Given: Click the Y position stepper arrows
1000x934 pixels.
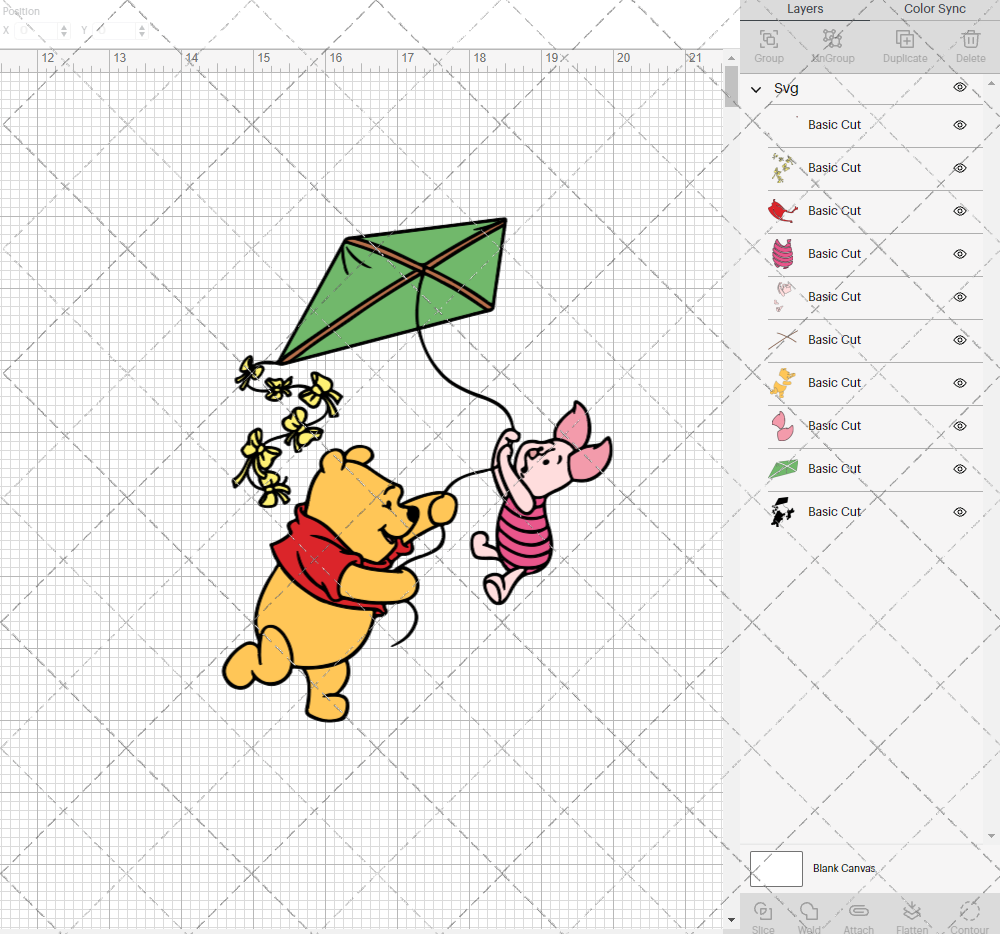Looking at the screenshot, I should coord(142,31).
